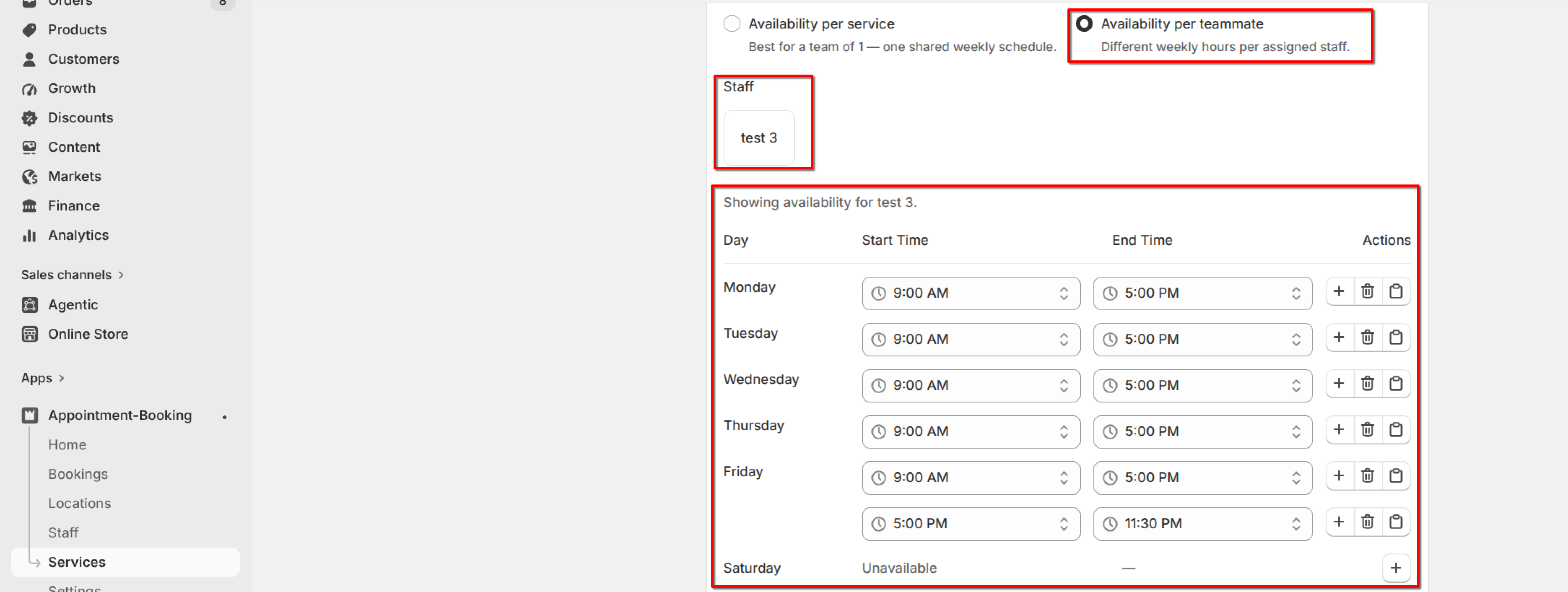Delete Tuesday's time slot
Image resolution: width=1568 pixels, height=592 pixels.
1368,338
